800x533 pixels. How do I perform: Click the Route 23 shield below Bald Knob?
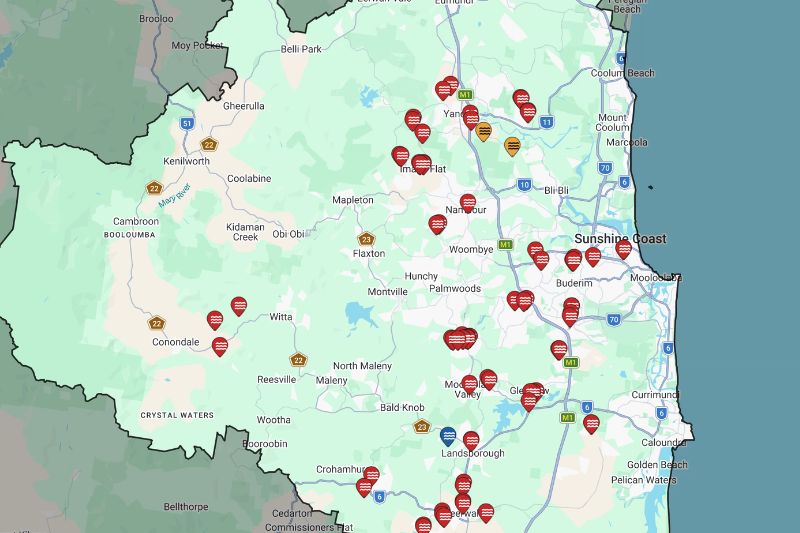[x=421, y=426]
